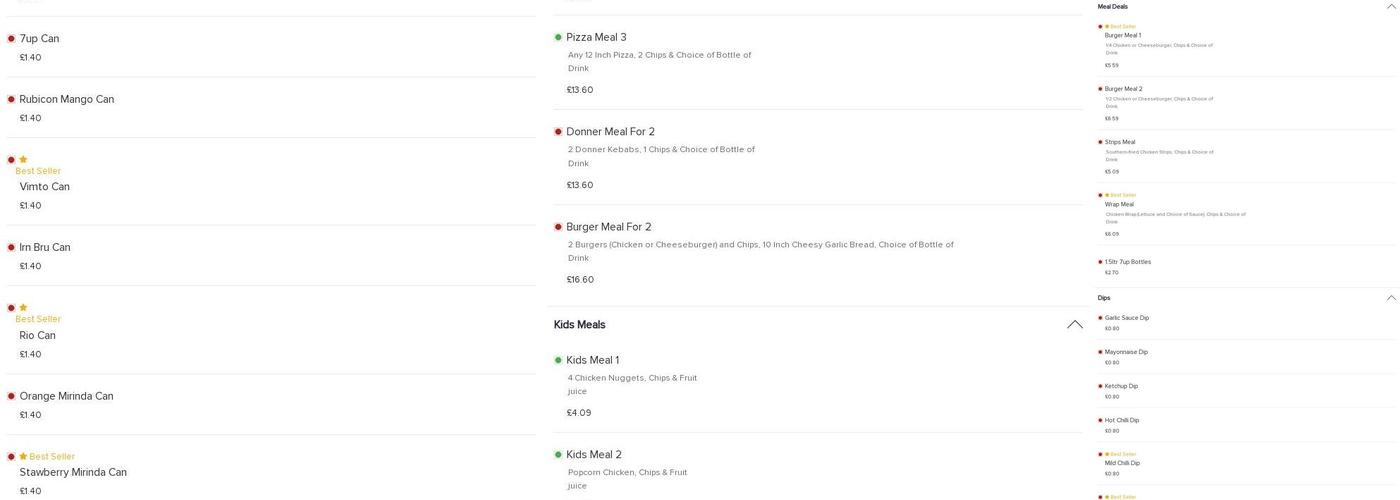
Task: Click the star icon next to Stawberry Mirinda Can
Action: [x=23, y=457]
